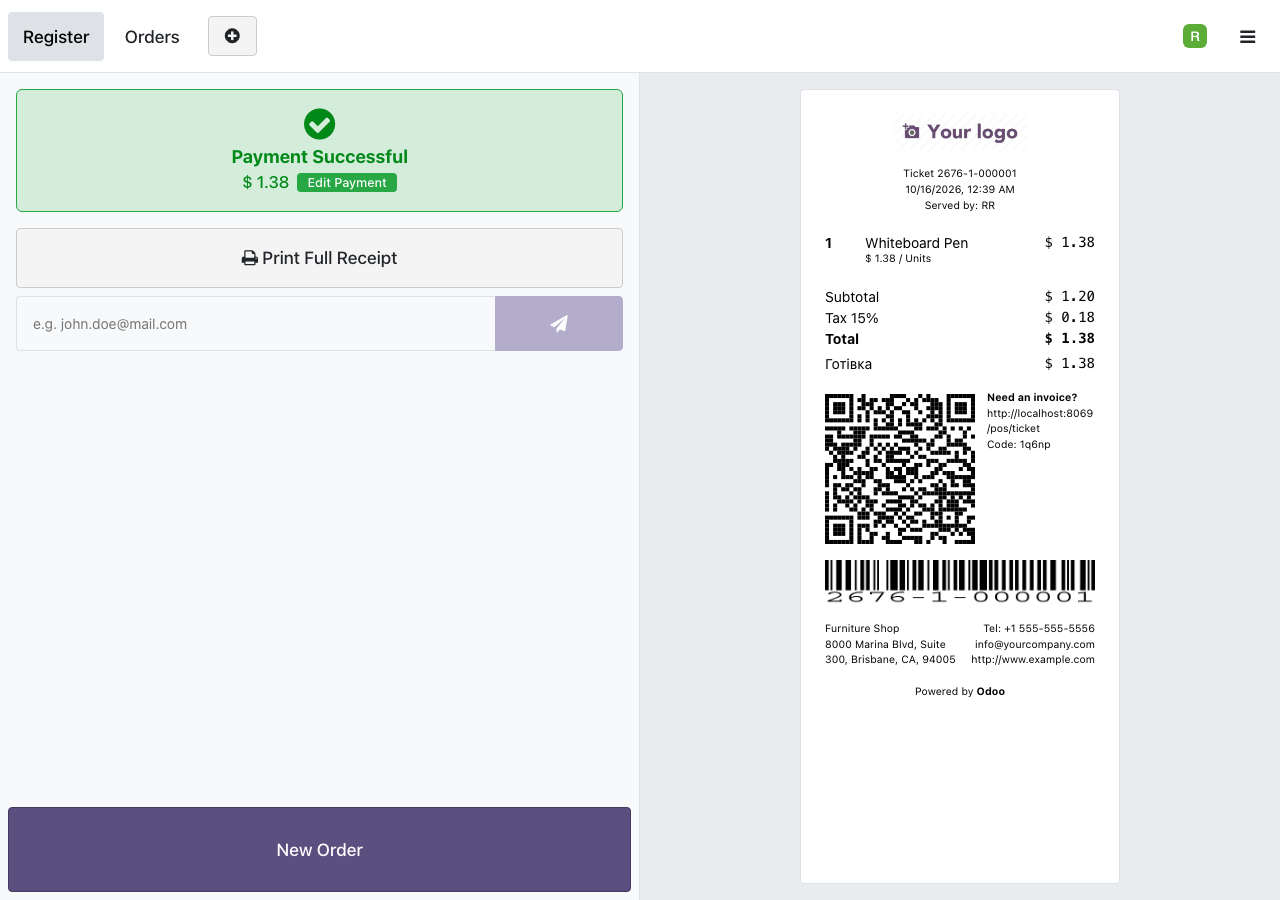Click the receipt date 10/16/2026, 12:39 AM
Screen dimensions: 1280x900
[960, 189]
